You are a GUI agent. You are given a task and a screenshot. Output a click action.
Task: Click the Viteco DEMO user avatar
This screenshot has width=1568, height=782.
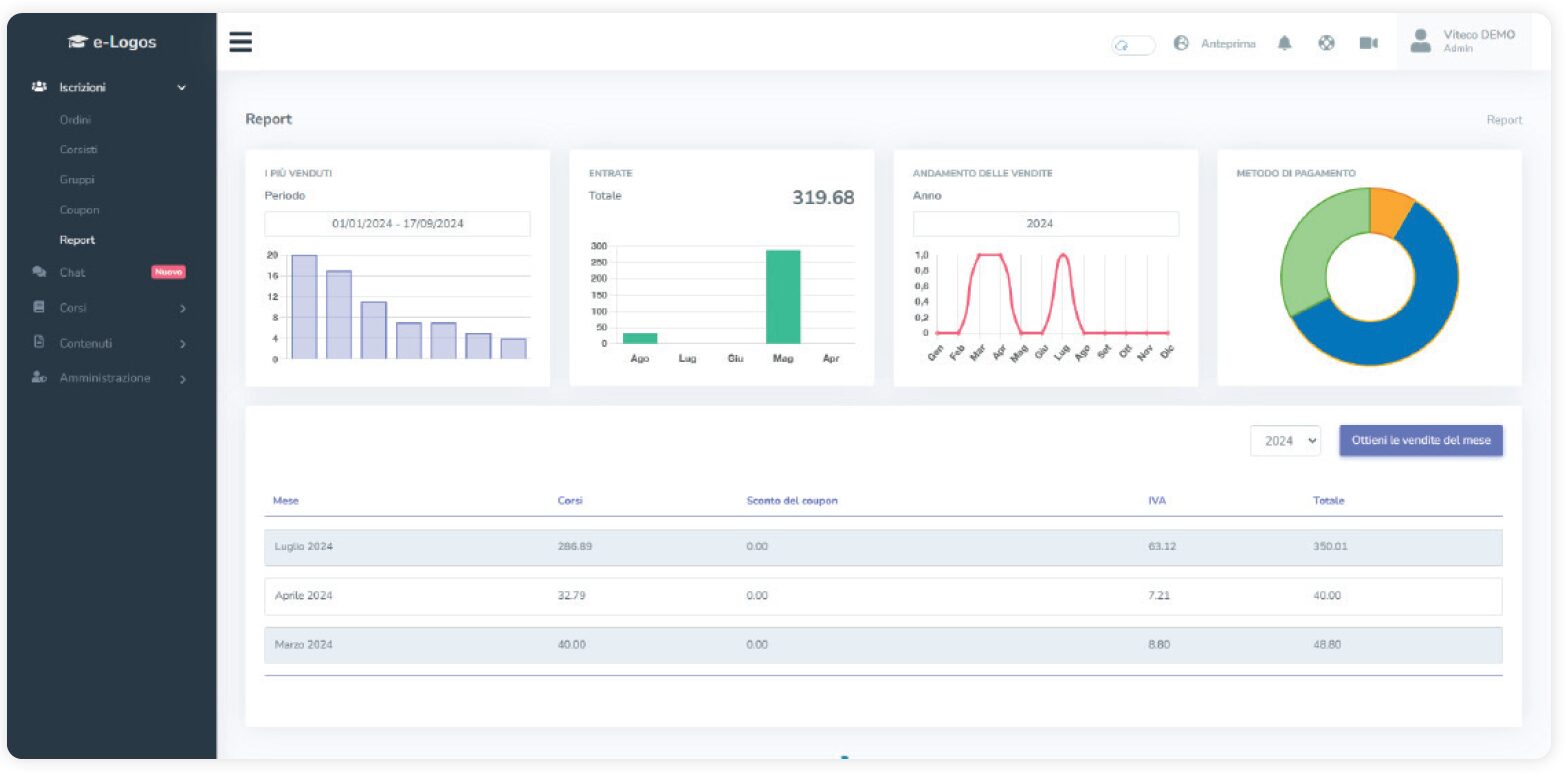[1420, 41]
